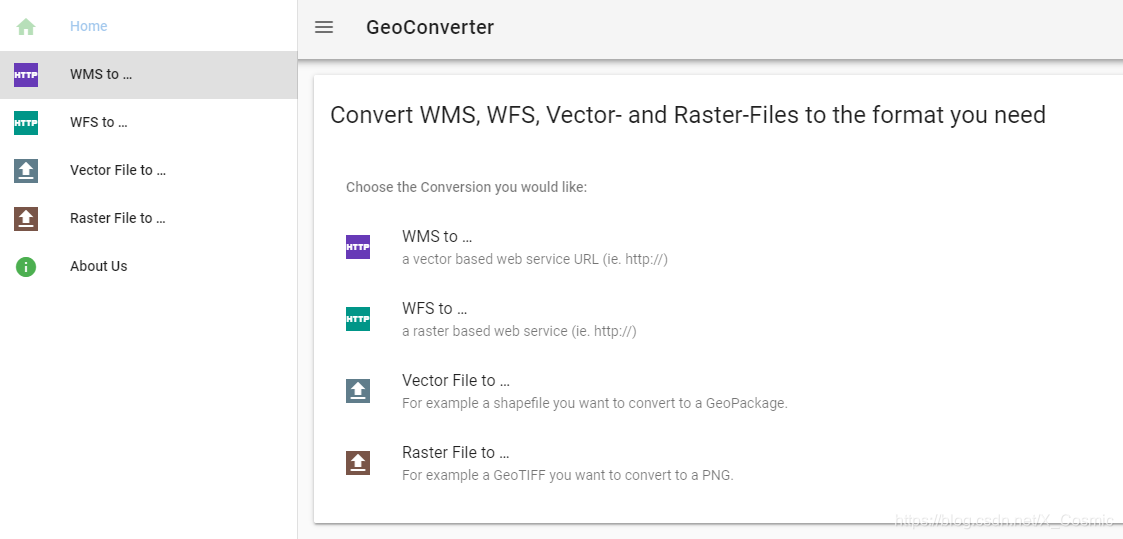The height and width of the screenshot is (539, 1123).
Task: Click the teal HTTP icon in sidebar
Action: [x=26, y=122]
